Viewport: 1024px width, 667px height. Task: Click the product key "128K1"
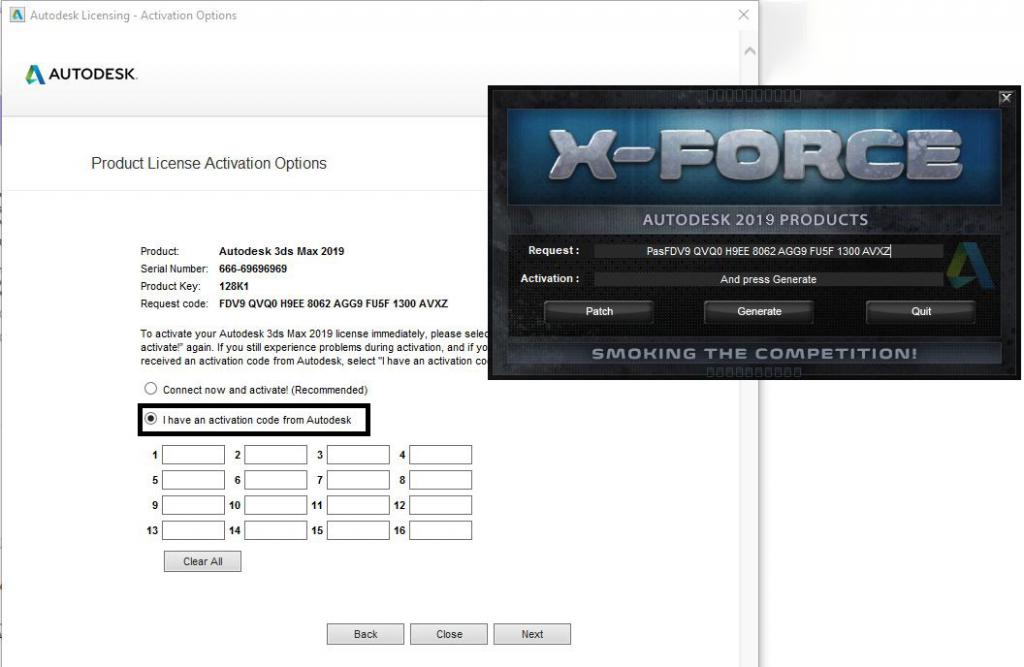[x=234, y=286]
